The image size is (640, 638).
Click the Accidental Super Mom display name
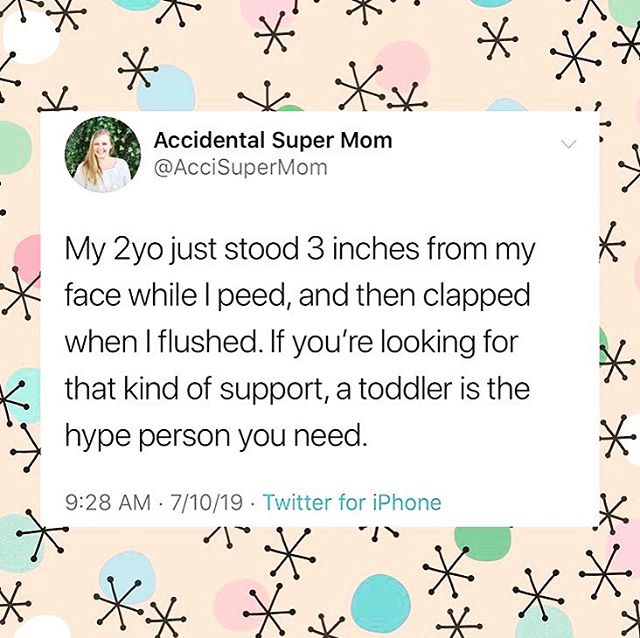pyautogui.click(x=272, y=141)
